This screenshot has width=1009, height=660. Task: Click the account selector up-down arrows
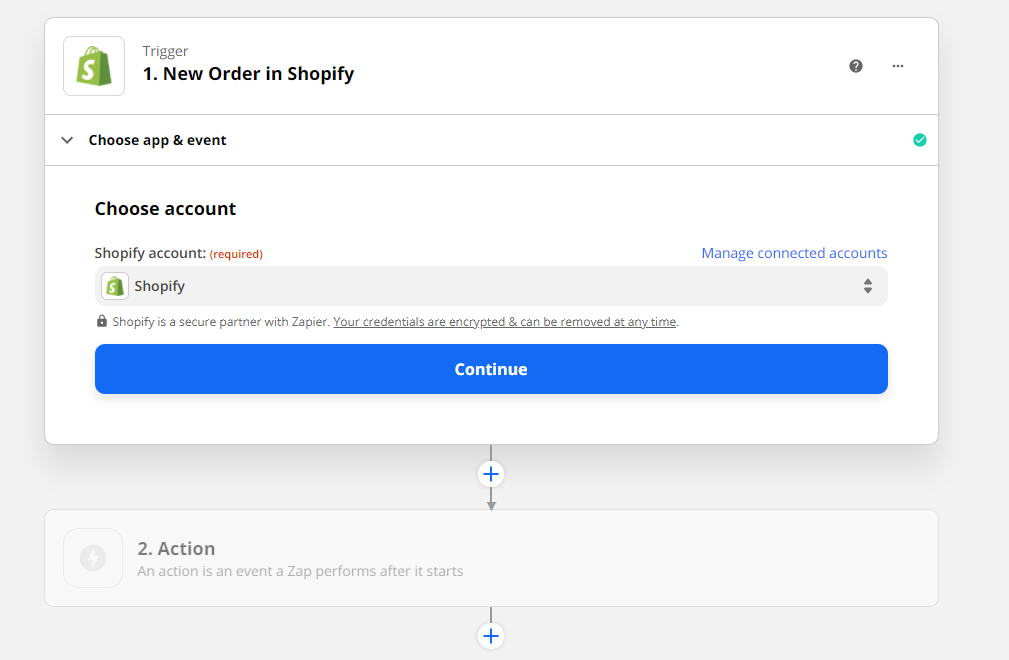868,286
